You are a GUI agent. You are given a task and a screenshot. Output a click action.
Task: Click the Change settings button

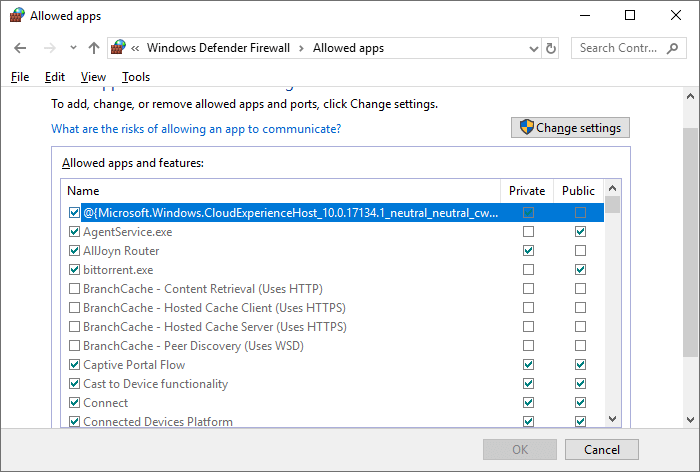point(570,128)
